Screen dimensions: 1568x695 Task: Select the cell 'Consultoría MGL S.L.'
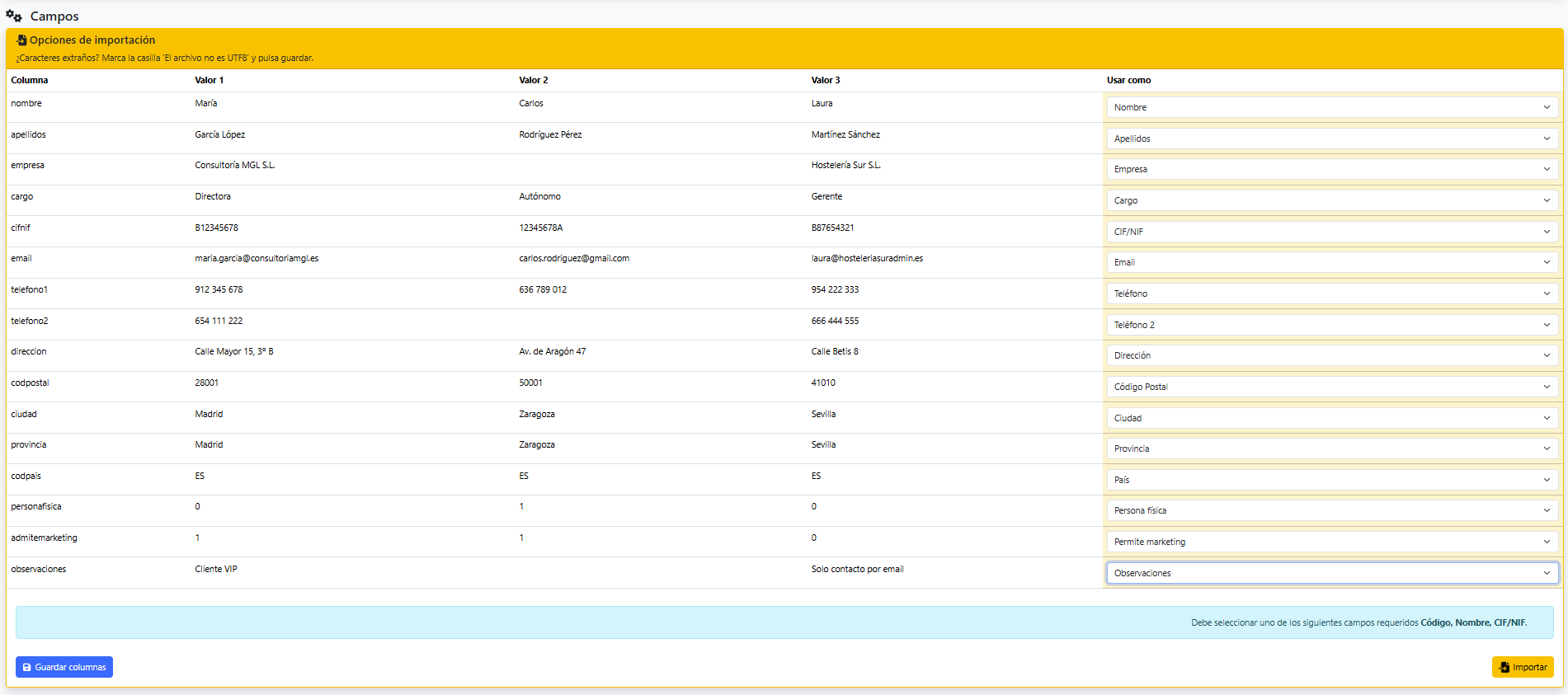click(235, 165)
